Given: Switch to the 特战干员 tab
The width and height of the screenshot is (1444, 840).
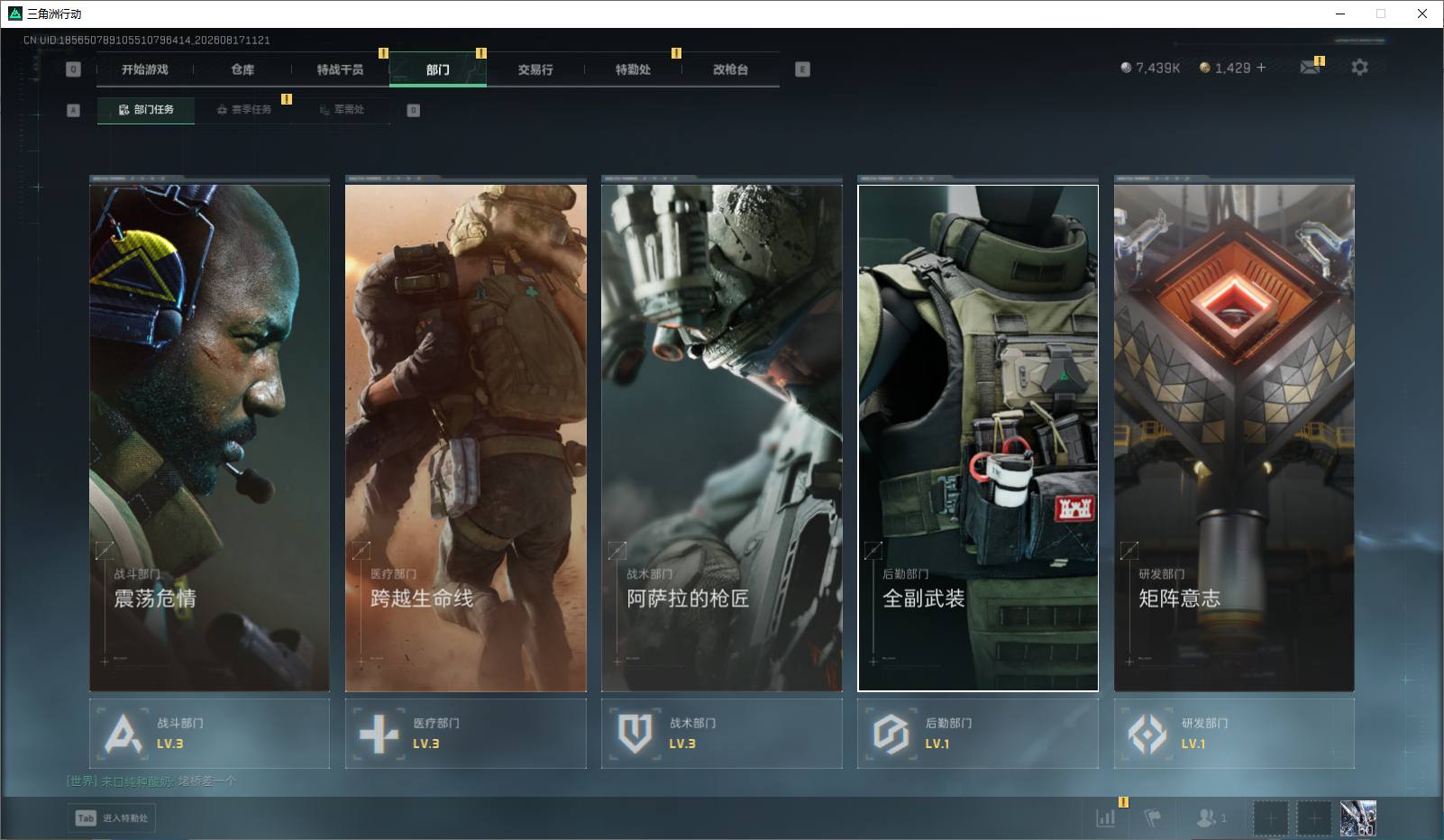Looking at the screenshot, I should [x=340, y=69].
